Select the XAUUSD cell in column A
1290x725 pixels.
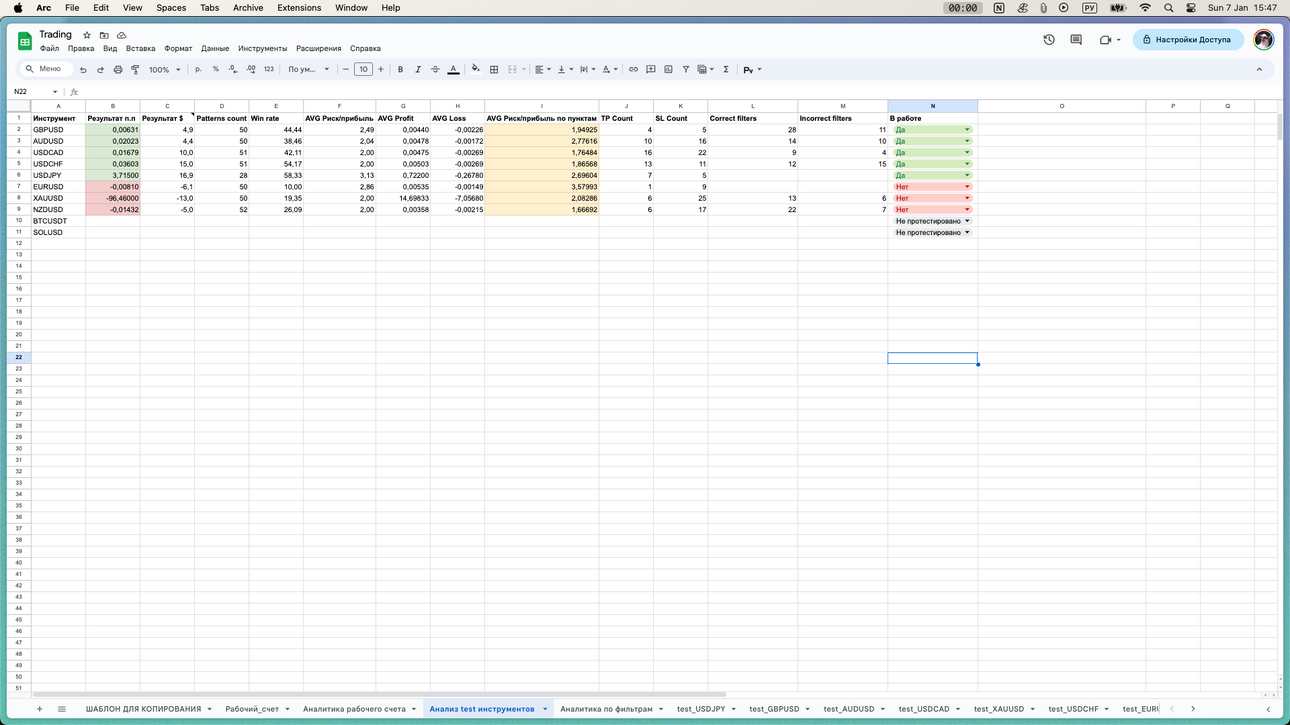[58, 198]
